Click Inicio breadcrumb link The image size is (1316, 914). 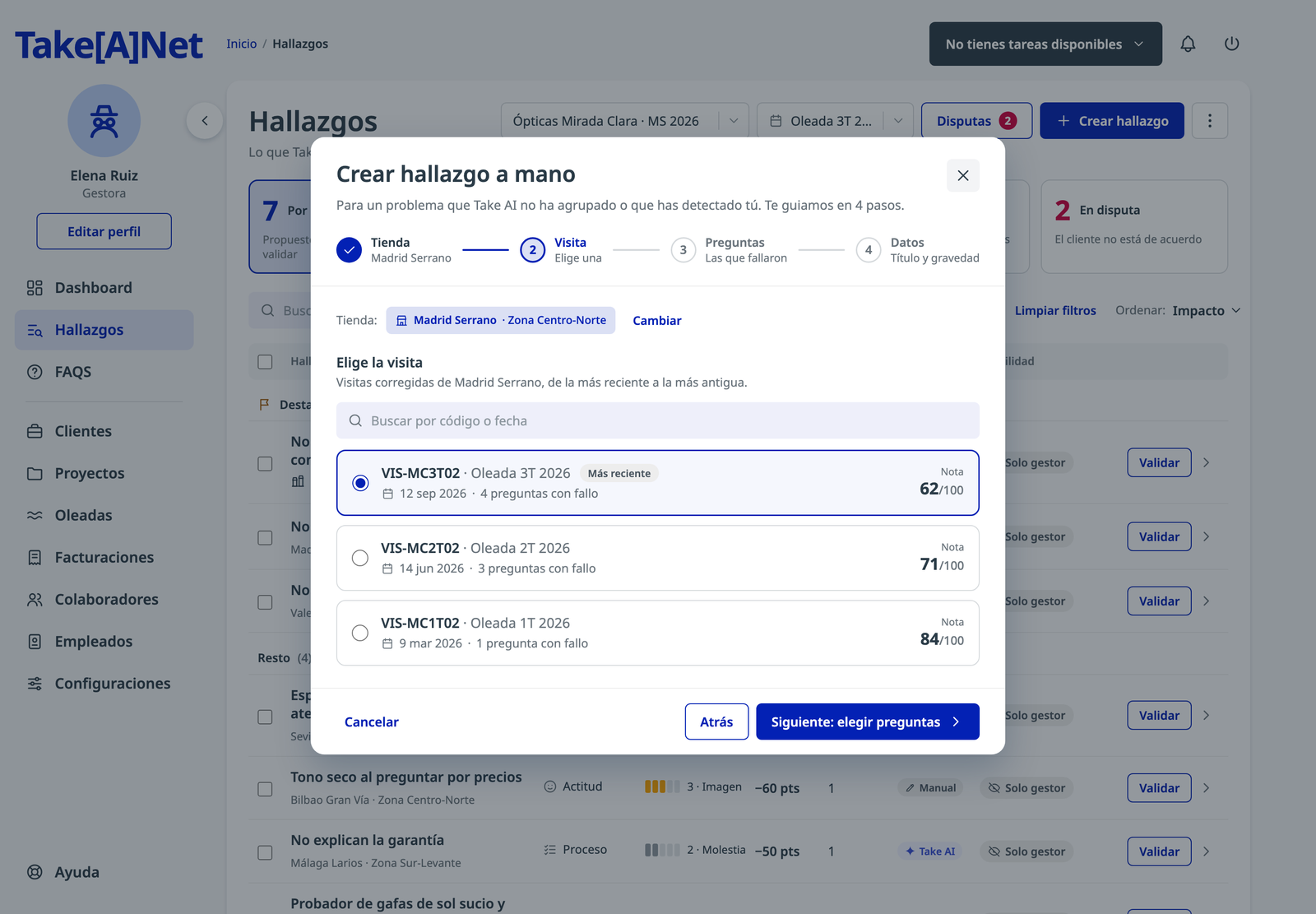pyautogui.click(x=242, y=44)
